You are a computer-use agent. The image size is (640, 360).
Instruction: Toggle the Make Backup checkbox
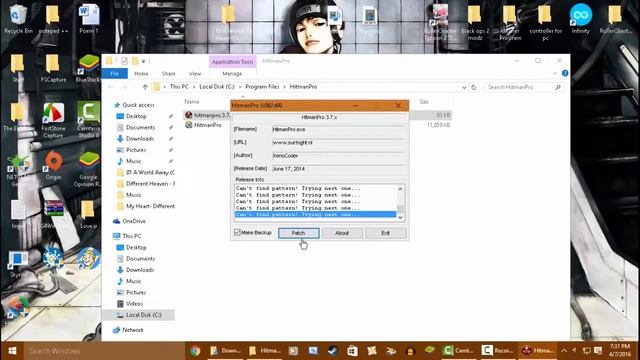(237, 232)
